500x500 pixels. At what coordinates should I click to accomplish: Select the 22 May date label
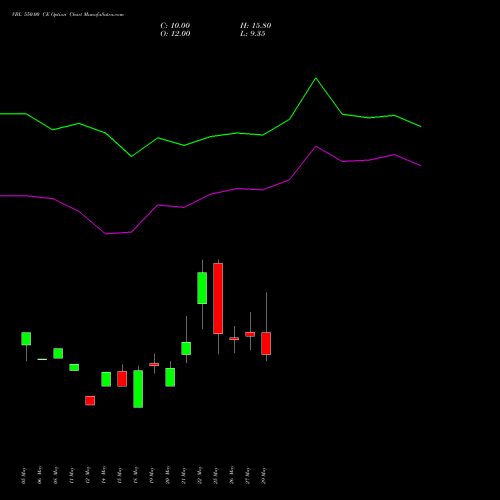(199, 475)
